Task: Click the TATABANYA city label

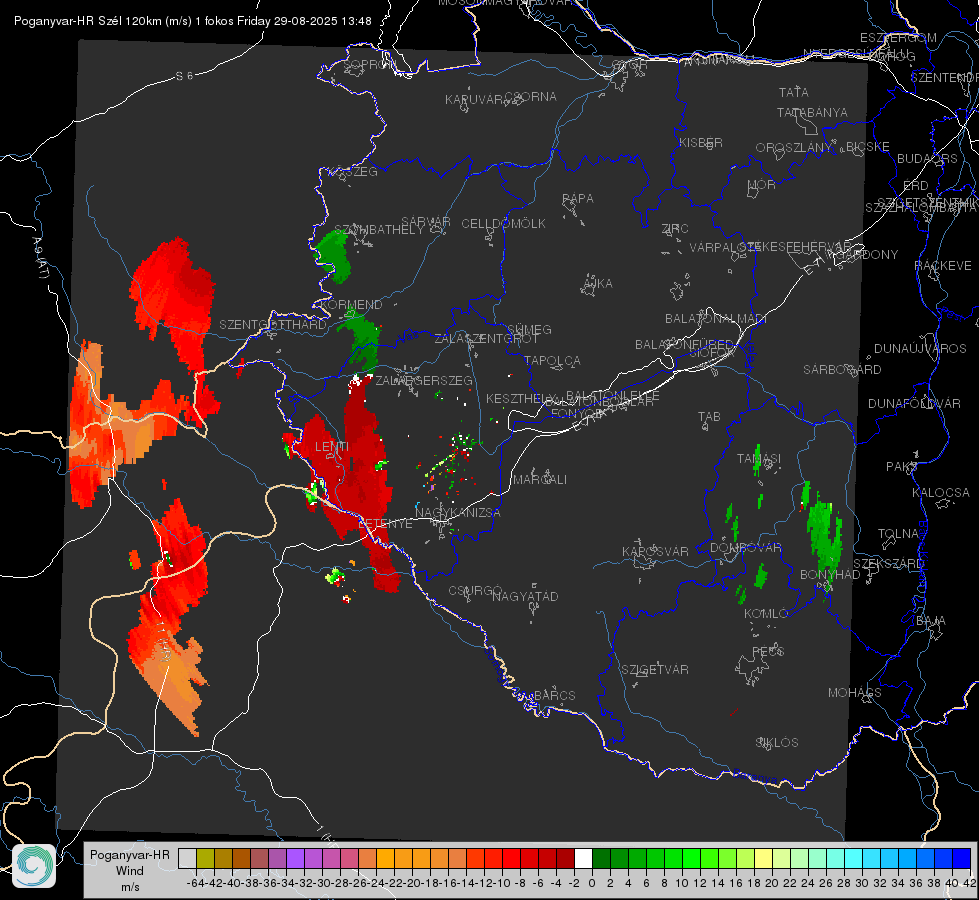Action: point(812,112)
